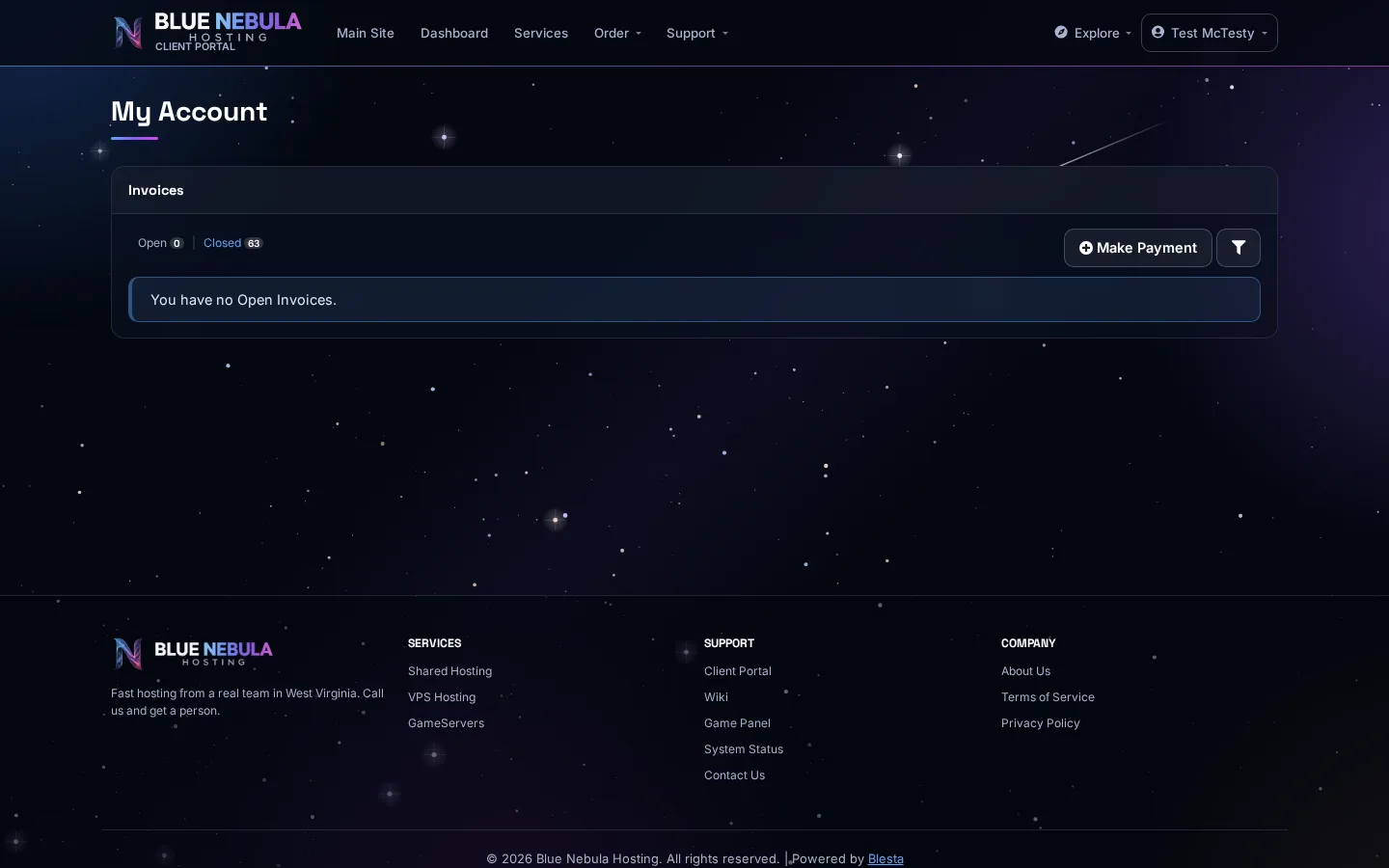Open VPS Hosting footer link
The image size is (1389, 868).
[x=442, y=697]
